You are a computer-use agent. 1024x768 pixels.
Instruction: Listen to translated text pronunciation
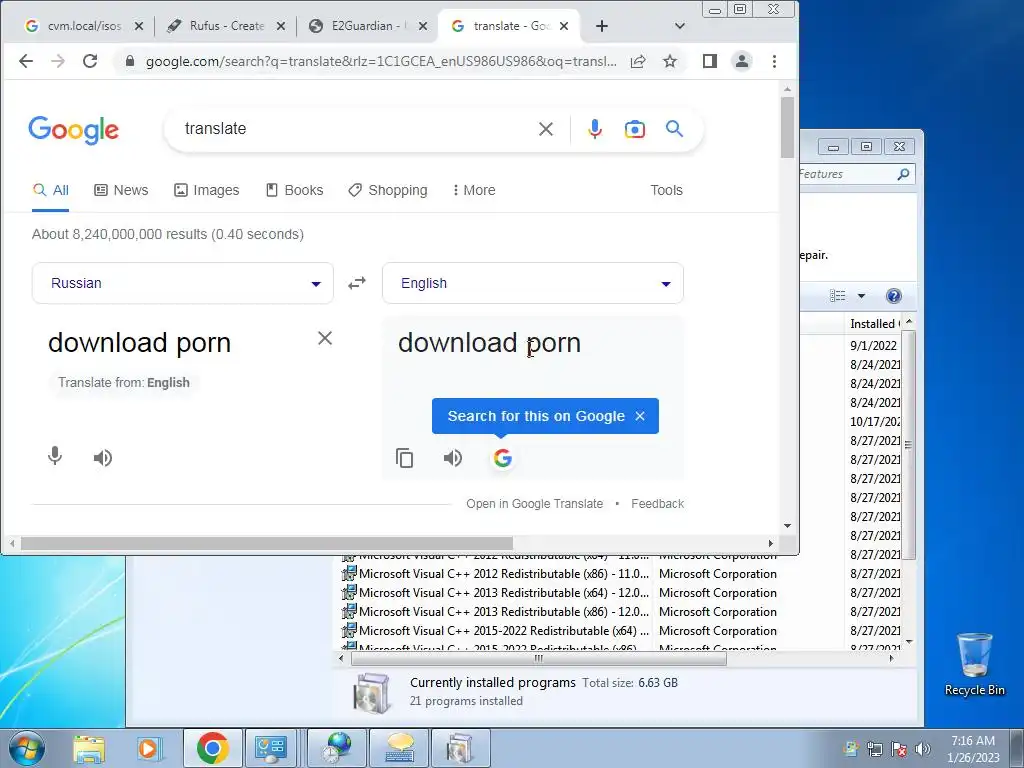tap(453, 458)
